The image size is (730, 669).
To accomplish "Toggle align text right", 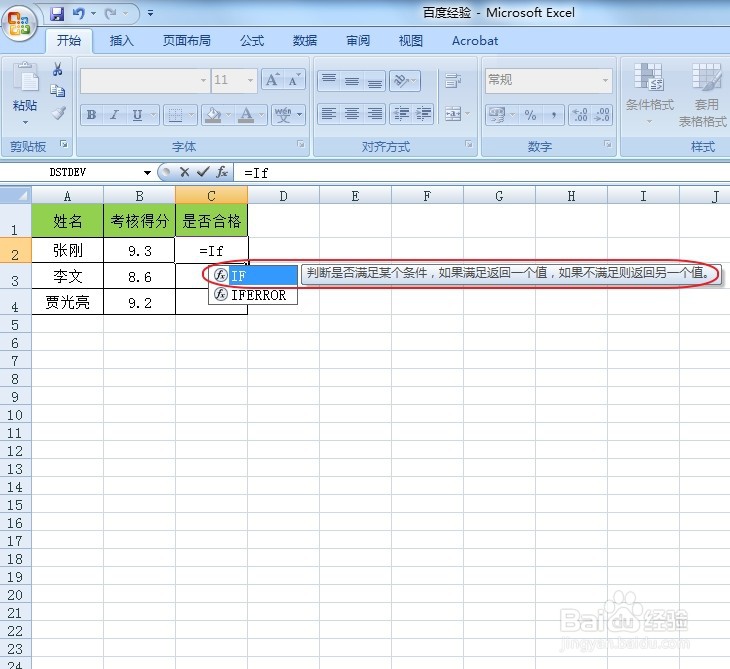I will [375, 114].
